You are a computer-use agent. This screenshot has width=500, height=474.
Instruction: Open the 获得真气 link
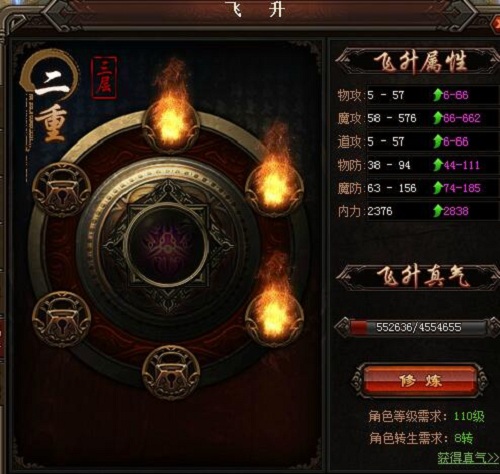tap(468, 458)
